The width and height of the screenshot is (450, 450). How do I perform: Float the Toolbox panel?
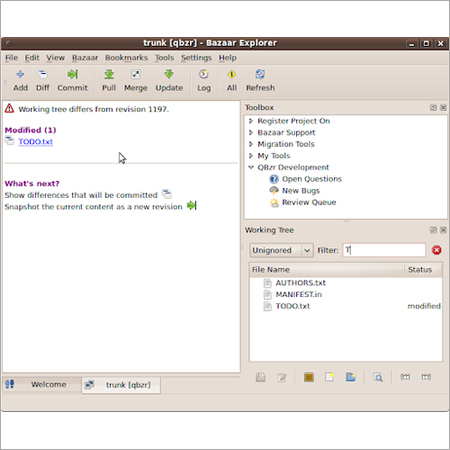[x=433, y=107]
